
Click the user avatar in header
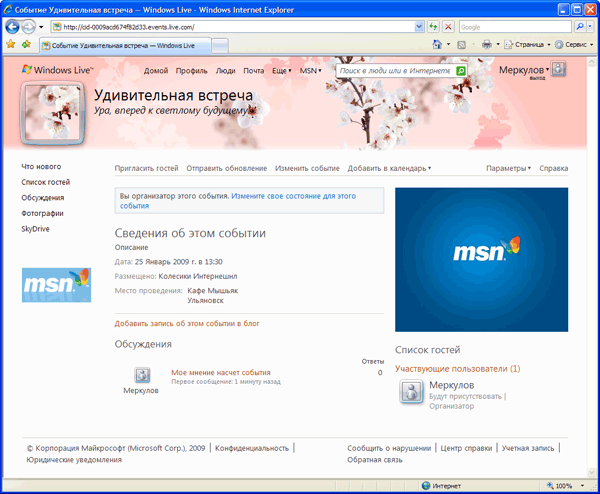tap(558, 69)
